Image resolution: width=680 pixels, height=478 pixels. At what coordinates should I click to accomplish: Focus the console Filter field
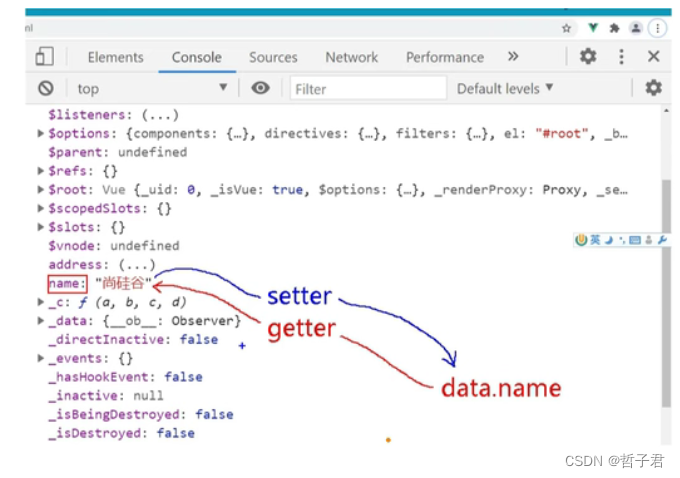click(x=368, y=88)
